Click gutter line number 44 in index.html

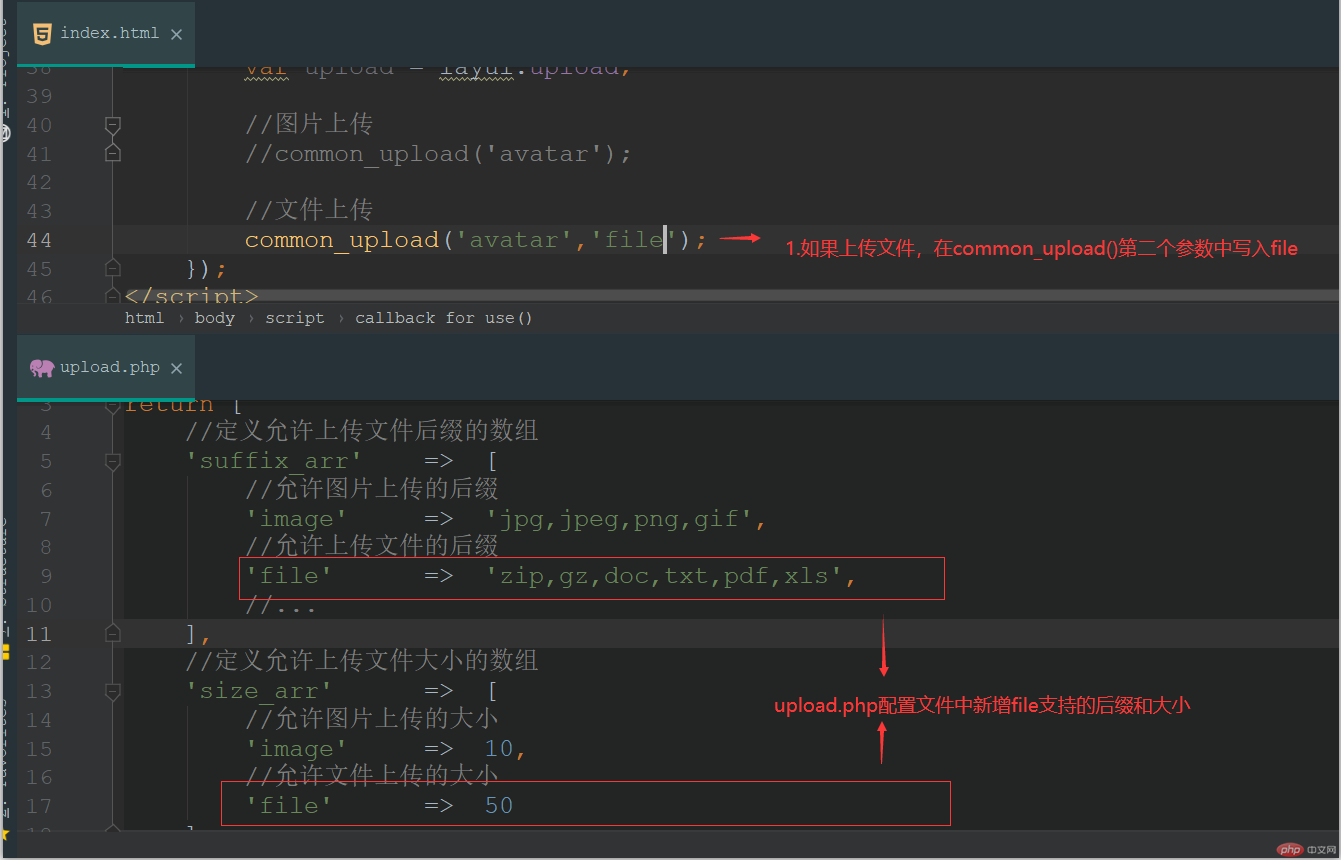point(39,240)
